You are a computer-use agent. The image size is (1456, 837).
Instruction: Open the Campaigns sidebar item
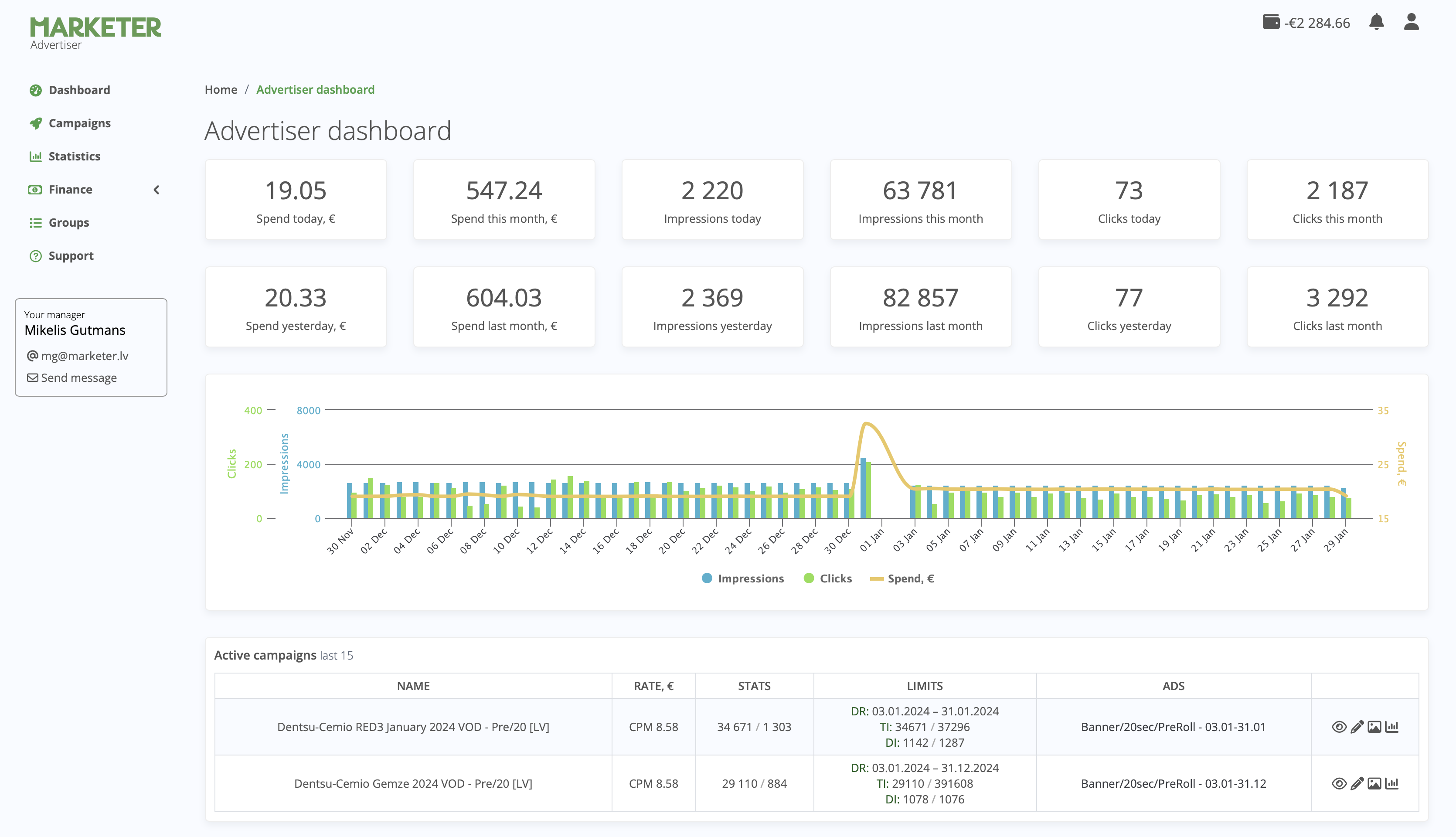coord(79,123)
